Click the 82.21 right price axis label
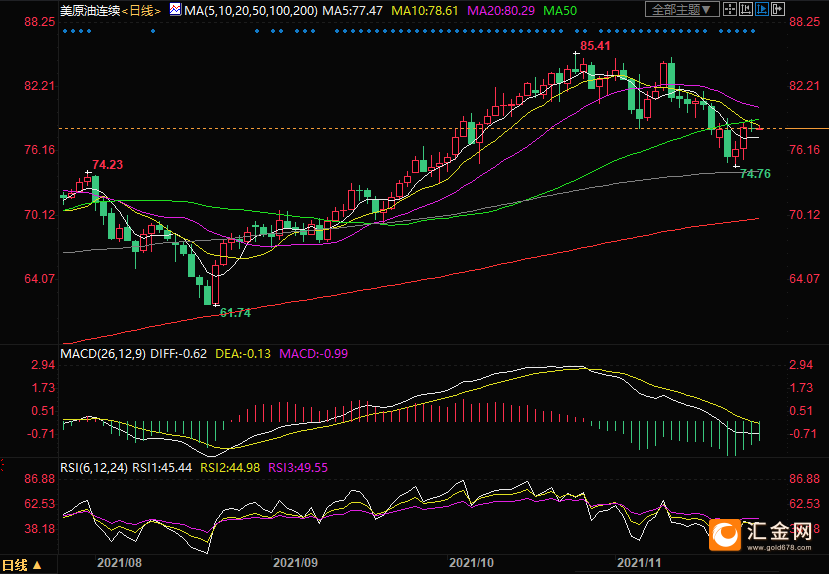This screenshot has width=829, height=574. 805,86
